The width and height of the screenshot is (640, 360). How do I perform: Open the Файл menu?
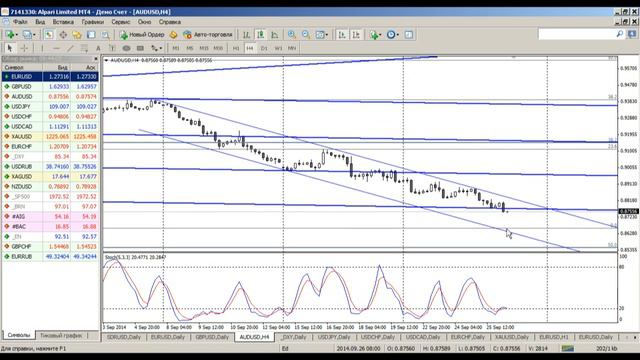pos(20,22)
